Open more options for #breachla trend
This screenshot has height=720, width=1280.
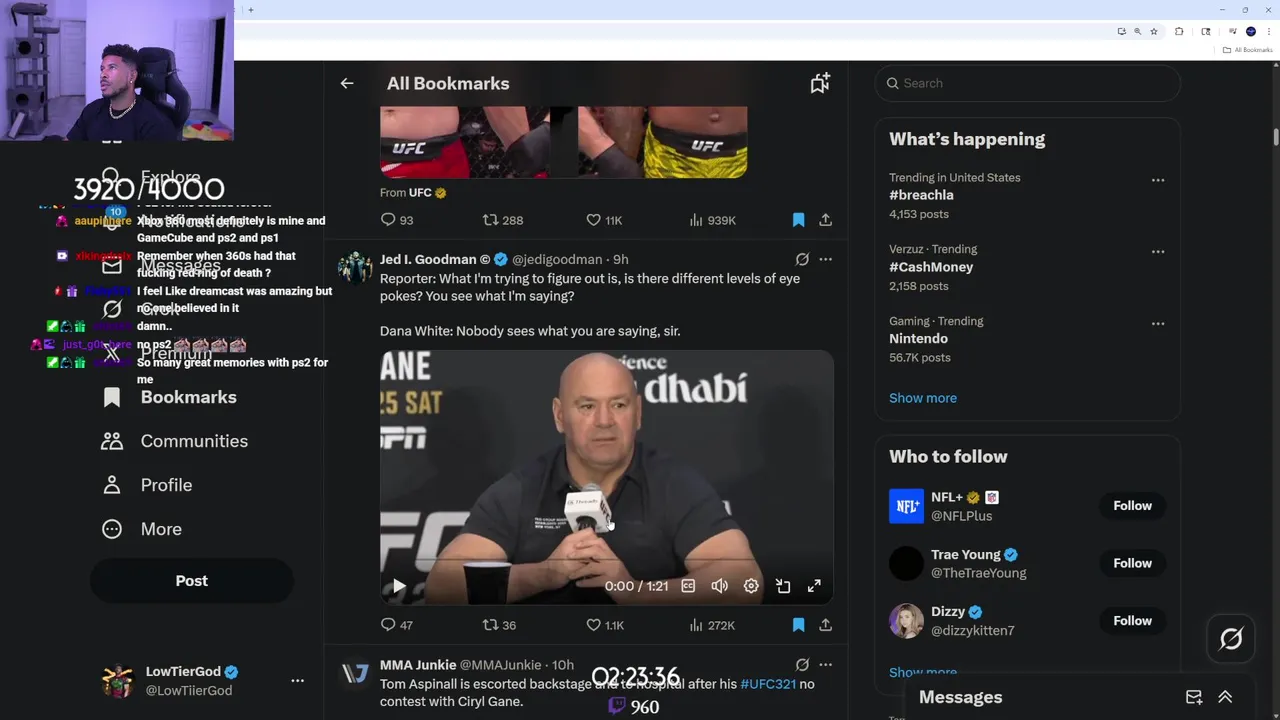[x=1157, y=180]
